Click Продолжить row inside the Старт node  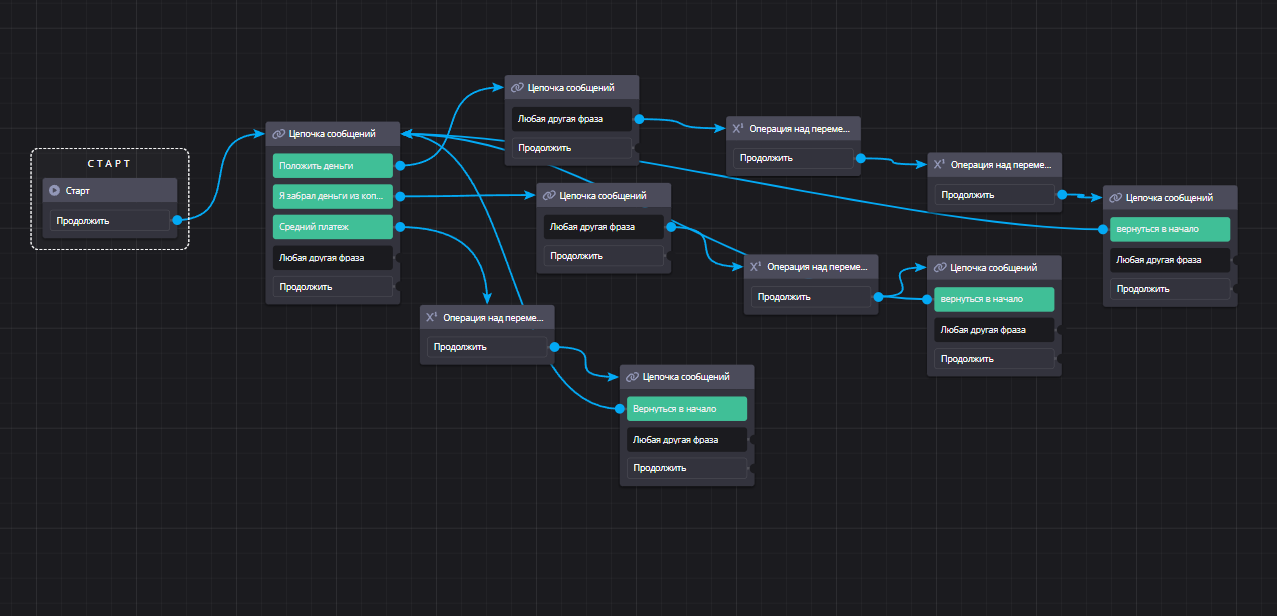click(x=110, y=221)
